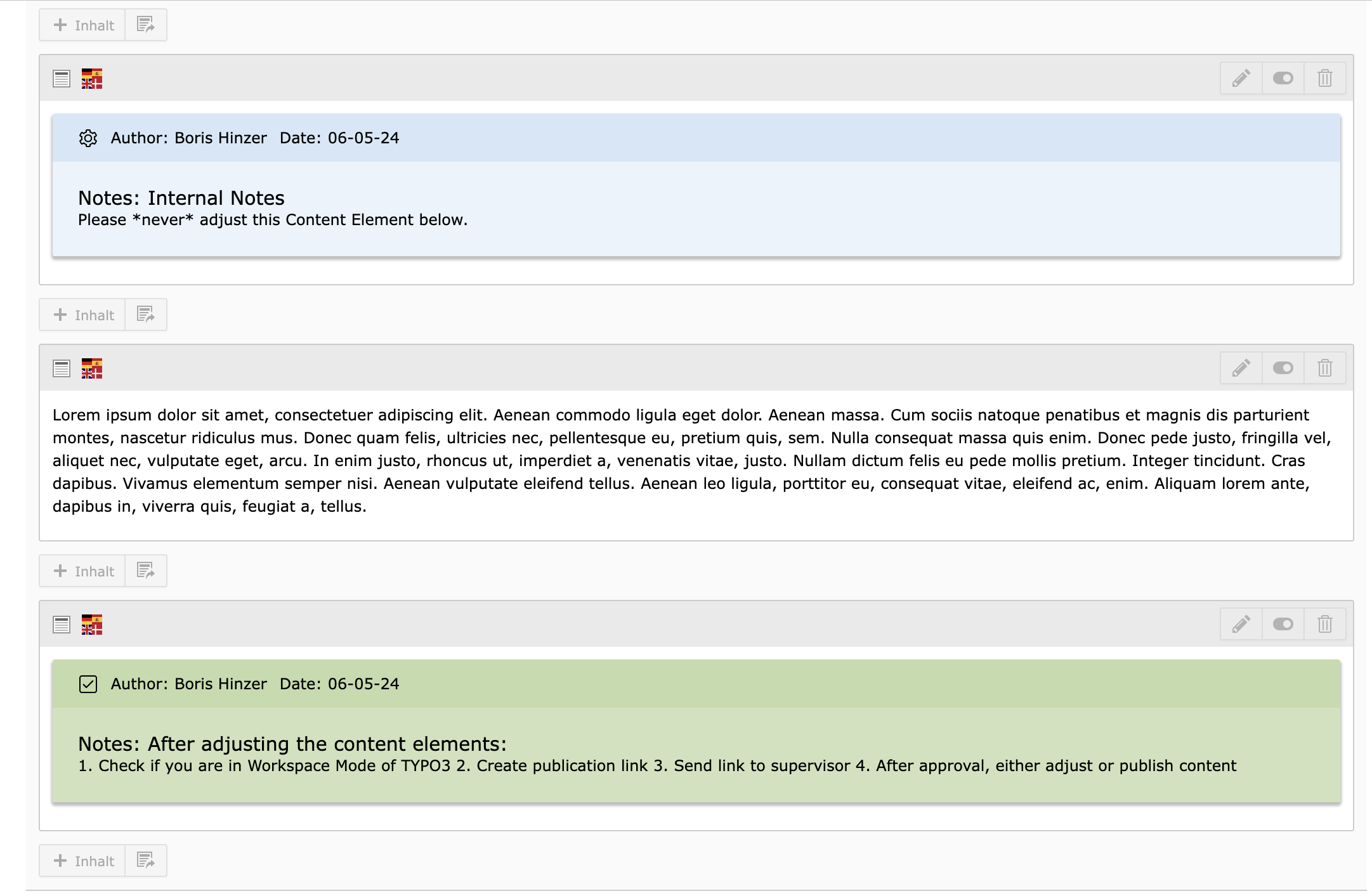Image resolution: width=1372 pixels, height=896 pixels.
Task: Click the document icon of the Lorem ipsum element
Action: [61, 367]
